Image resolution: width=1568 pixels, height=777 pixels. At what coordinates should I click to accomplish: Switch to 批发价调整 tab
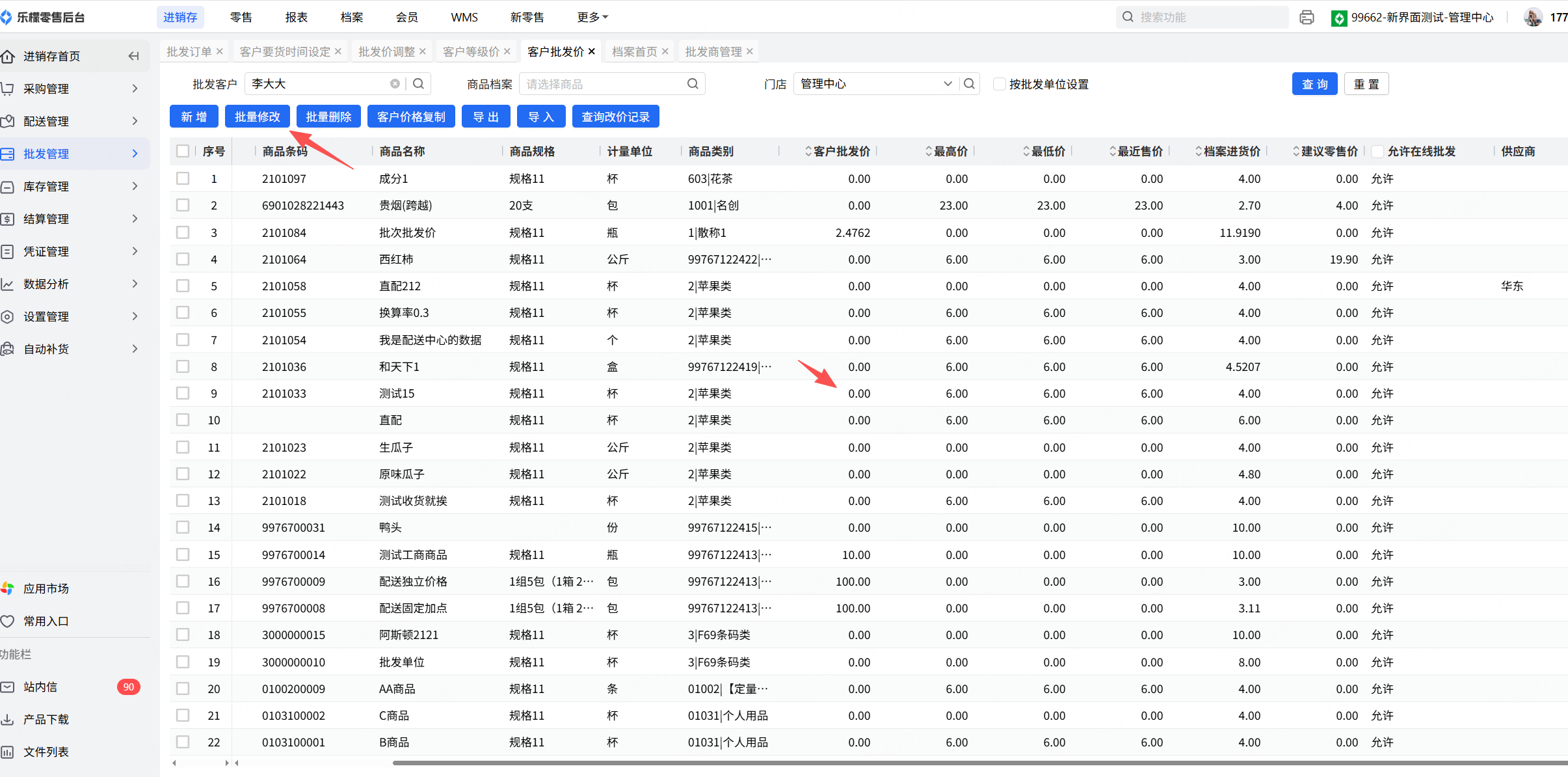386,51
